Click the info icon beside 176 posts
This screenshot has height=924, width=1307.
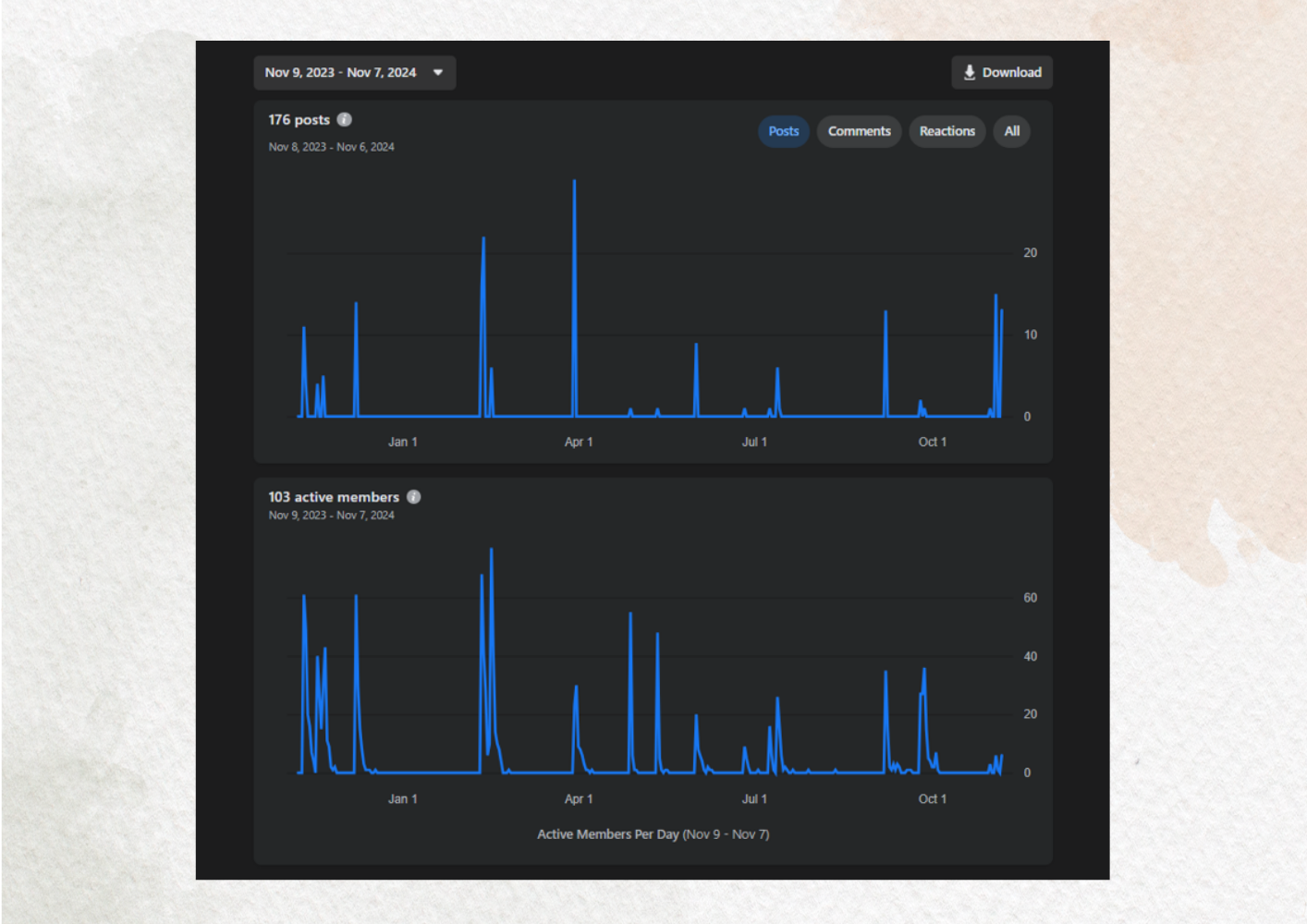345,119
